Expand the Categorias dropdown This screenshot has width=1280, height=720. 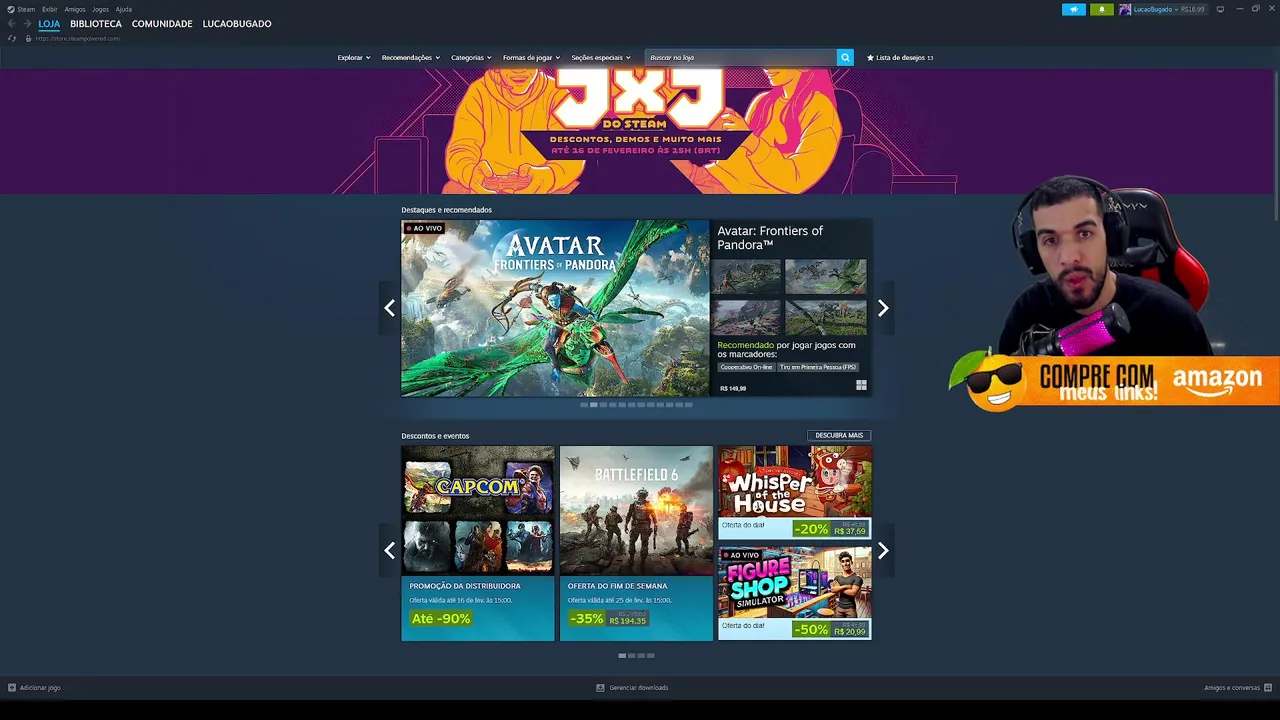471,58
